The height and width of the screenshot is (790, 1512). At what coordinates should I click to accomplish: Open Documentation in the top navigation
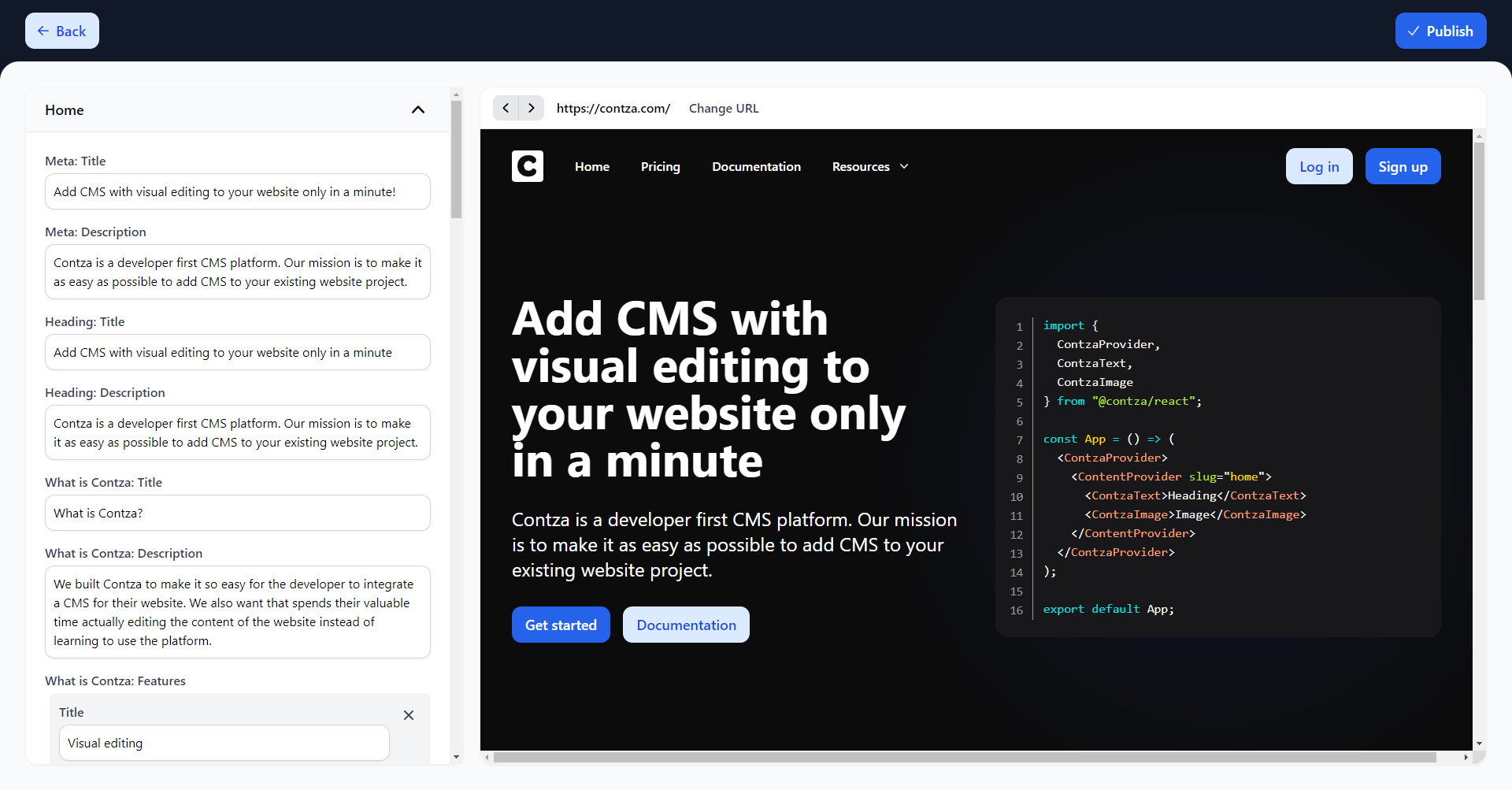757,166
